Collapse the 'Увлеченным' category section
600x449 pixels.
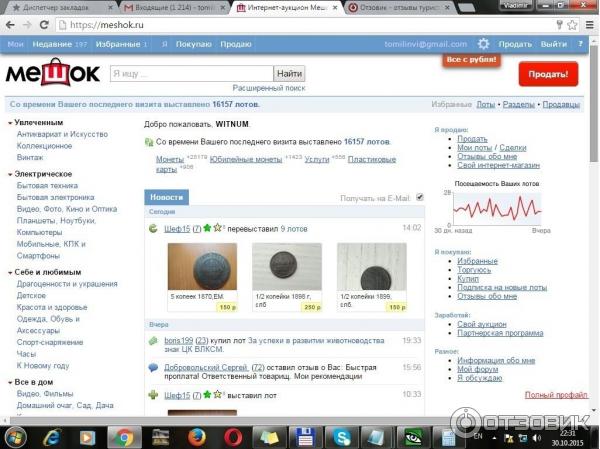[10, 122]
